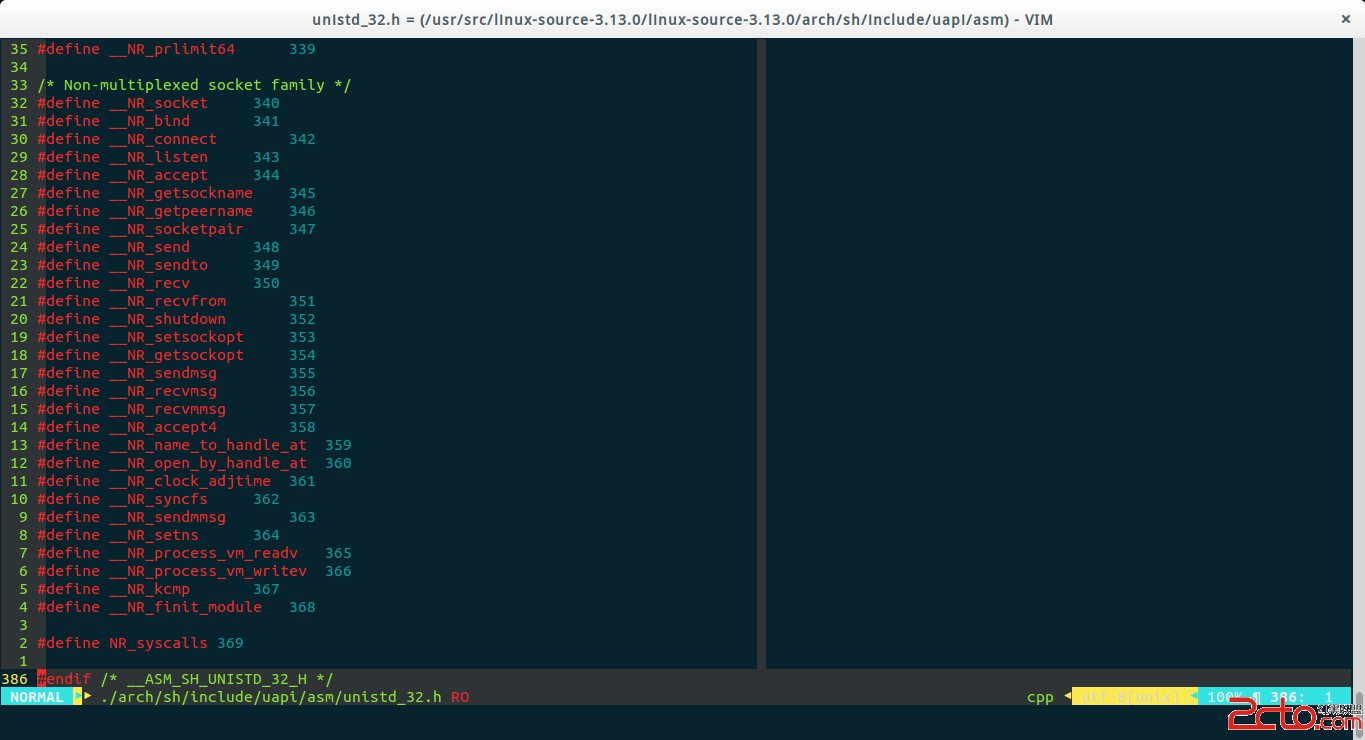This screenshot has width=1365, height=740.
Task: Click the cpp filetype indicator
Action: (1040, 697)
